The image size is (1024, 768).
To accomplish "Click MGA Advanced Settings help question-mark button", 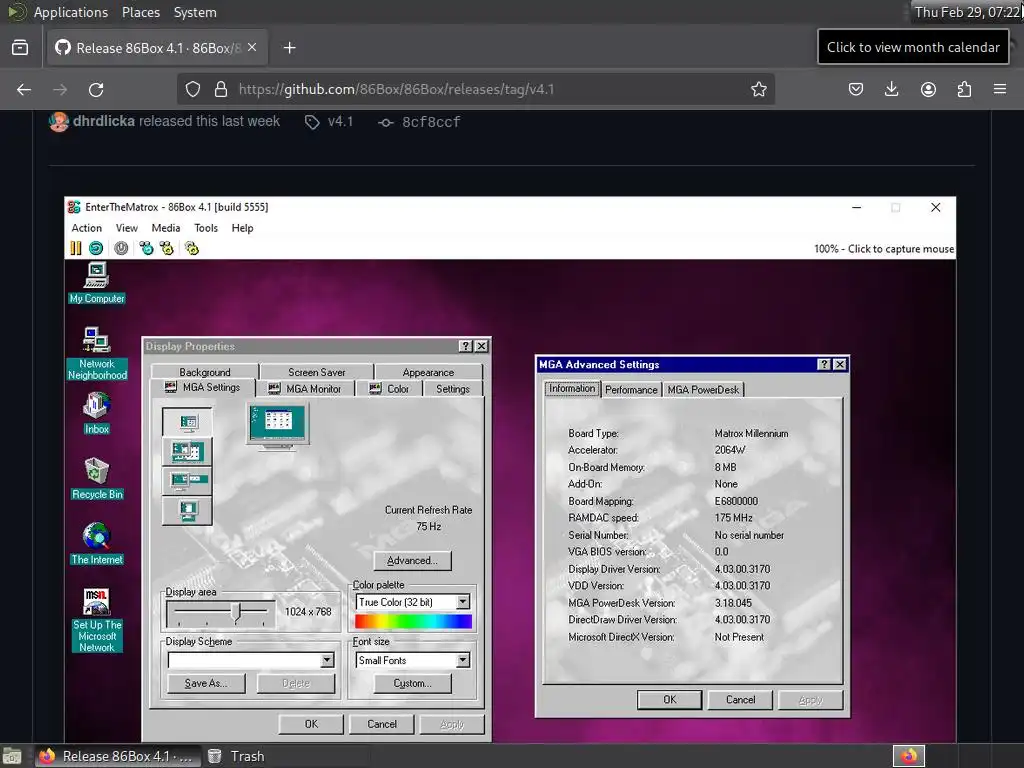I will point(824,364).
